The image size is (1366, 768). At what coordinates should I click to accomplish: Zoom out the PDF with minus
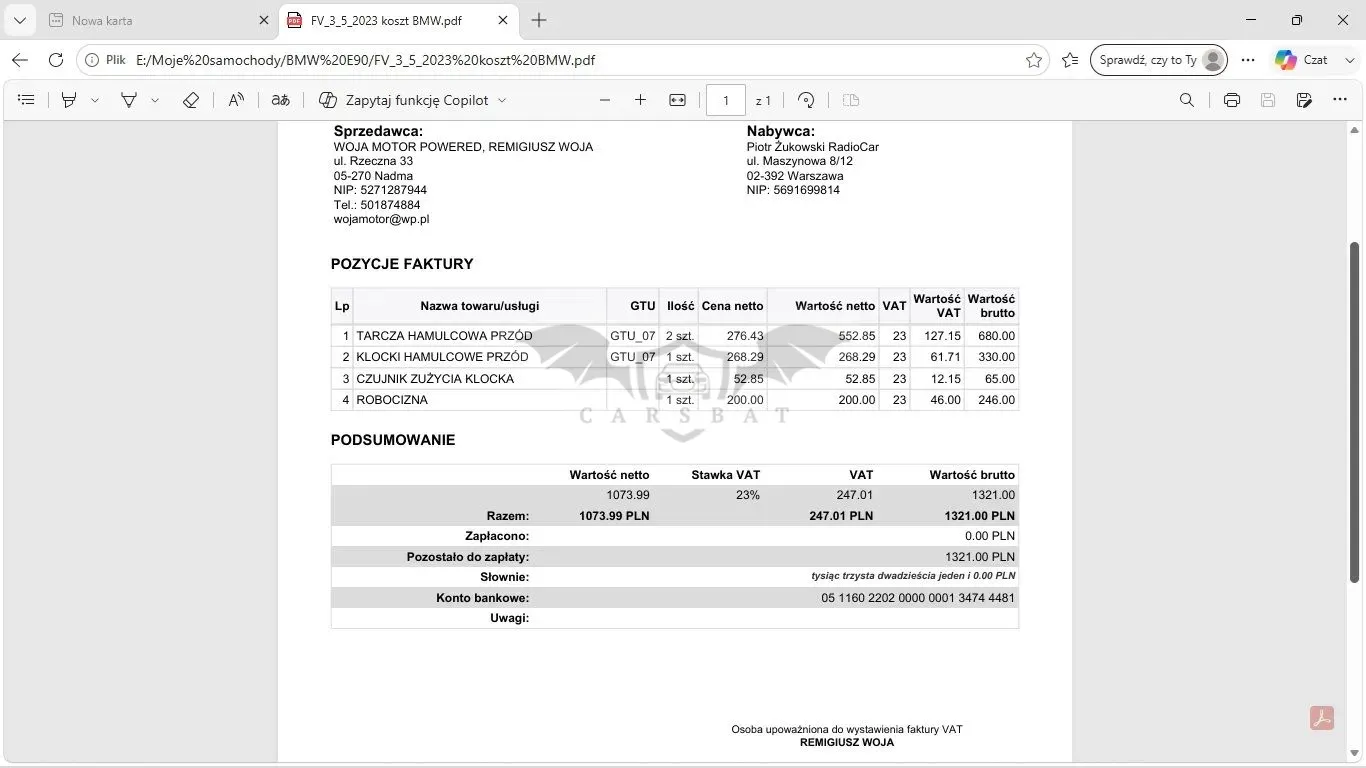point(605,100)
